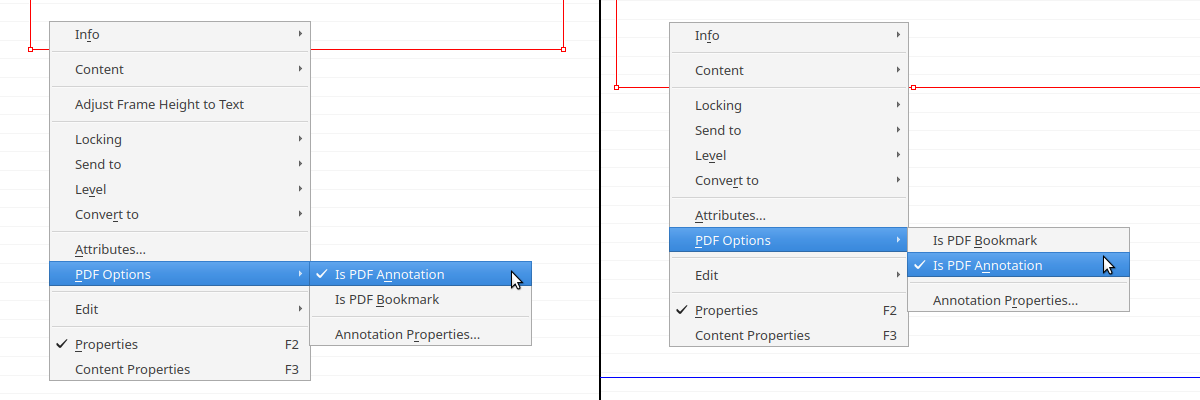Image resolution: width=1200 pixels, height=400 pixels.
Task: Open Attributes... in left menu
Action: point(110,249)
